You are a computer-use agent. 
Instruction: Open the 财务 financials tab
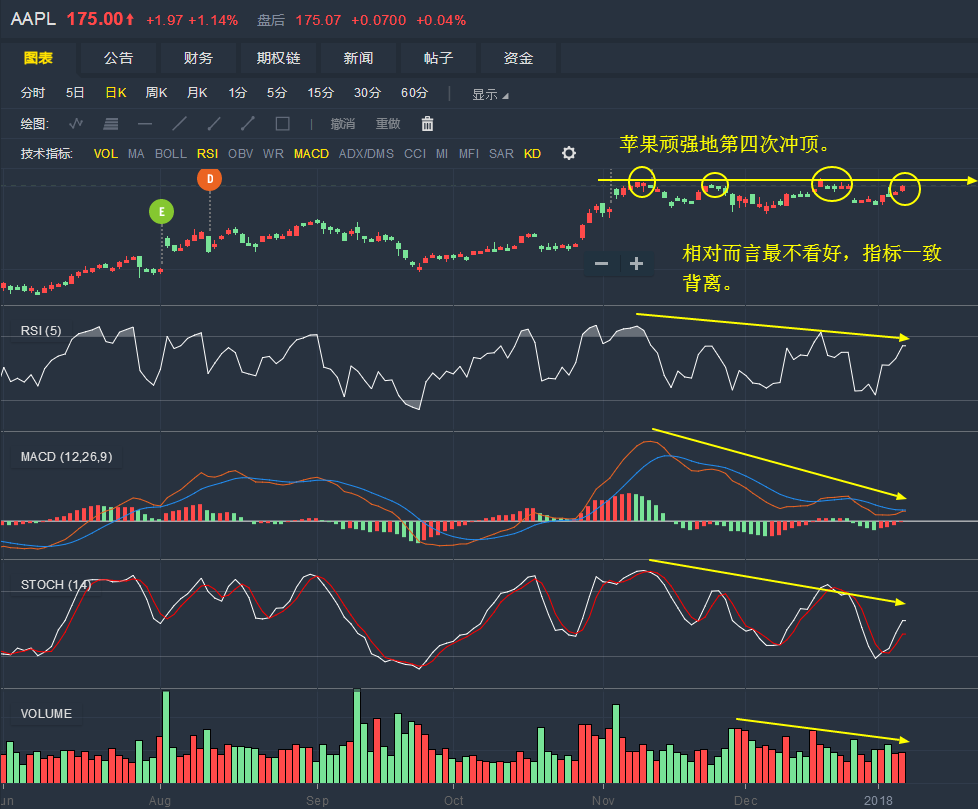pyautogui.click(x=198, y=58)
